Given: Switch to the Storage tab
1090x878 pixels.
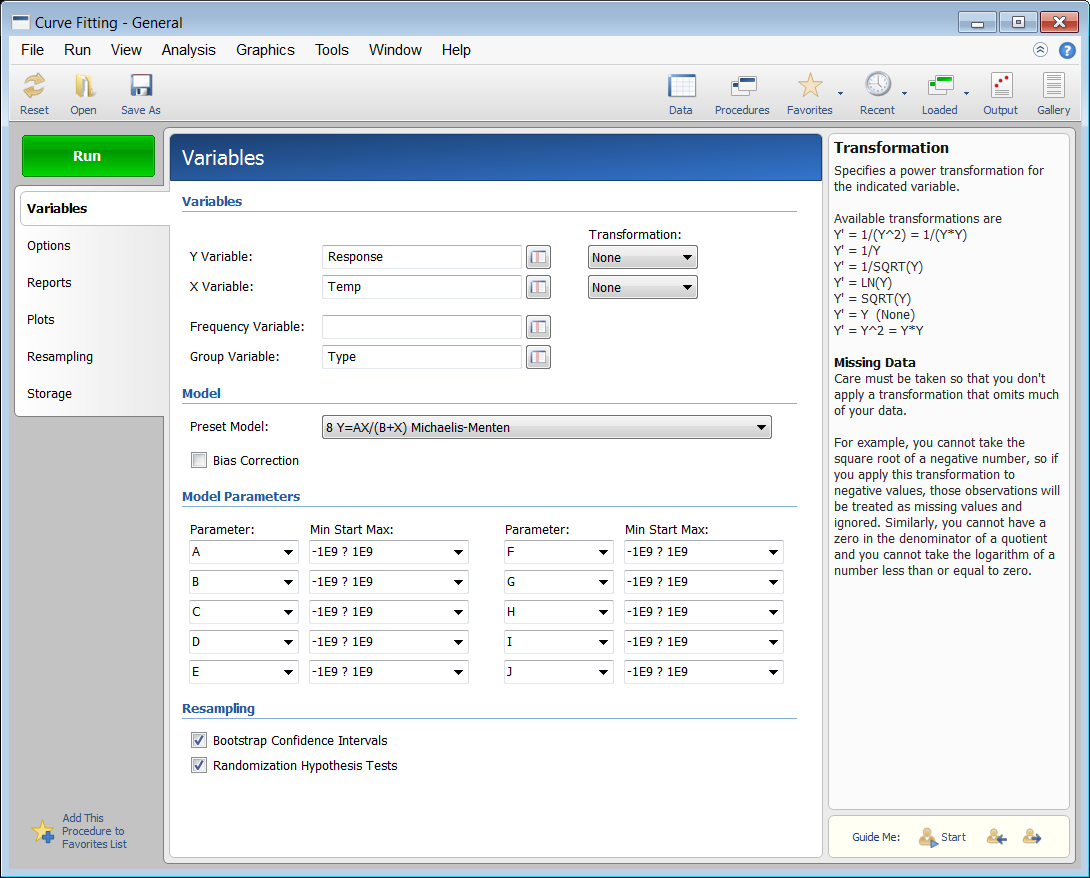Looking at the screenshot, I should [49, 393].
